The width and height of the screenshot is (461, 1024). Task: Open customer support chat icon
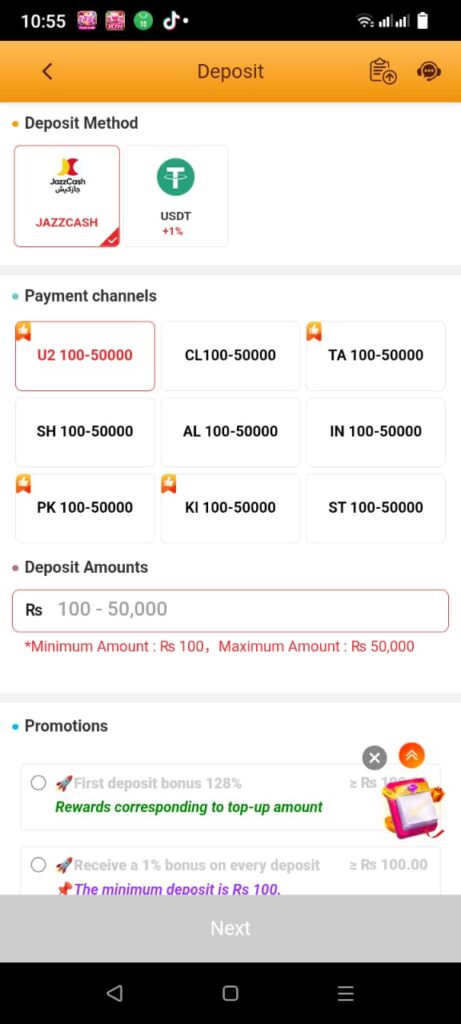click(x=428, y=71)
